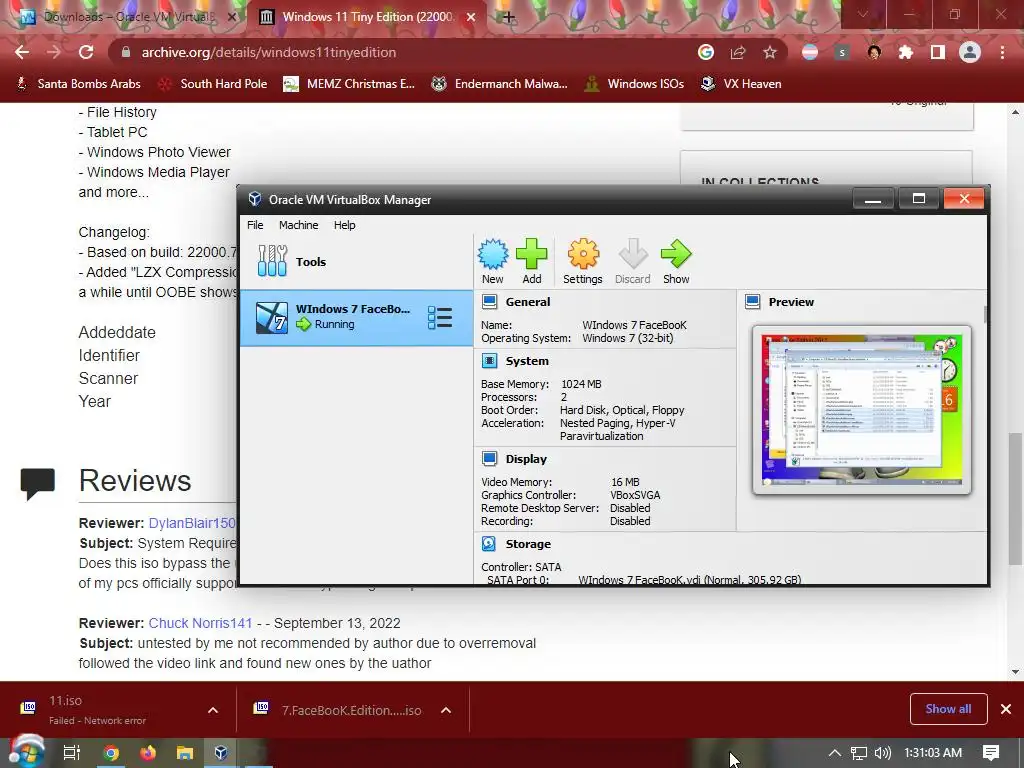Click Show all downloads button
This screenshot has height=768, width=1024.
click(948, 709)
